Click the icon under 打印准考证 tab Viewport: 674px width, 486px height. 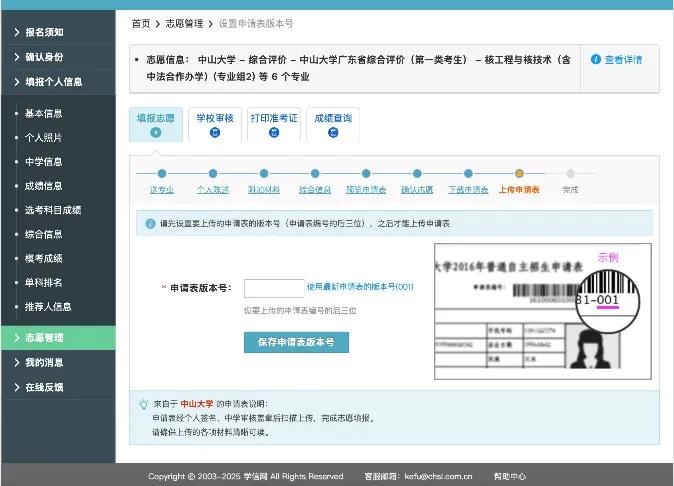pyautogui.click(x=274, y=132)
